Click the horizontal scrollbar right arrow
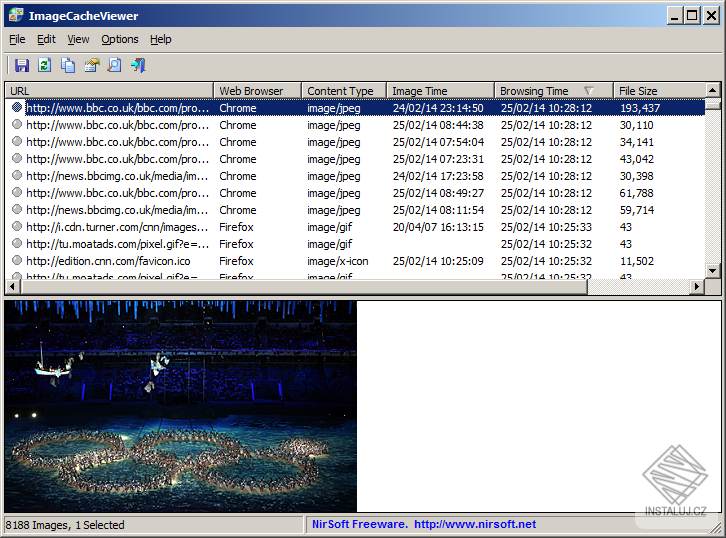 pyautogui.click(x=697, y=287)
